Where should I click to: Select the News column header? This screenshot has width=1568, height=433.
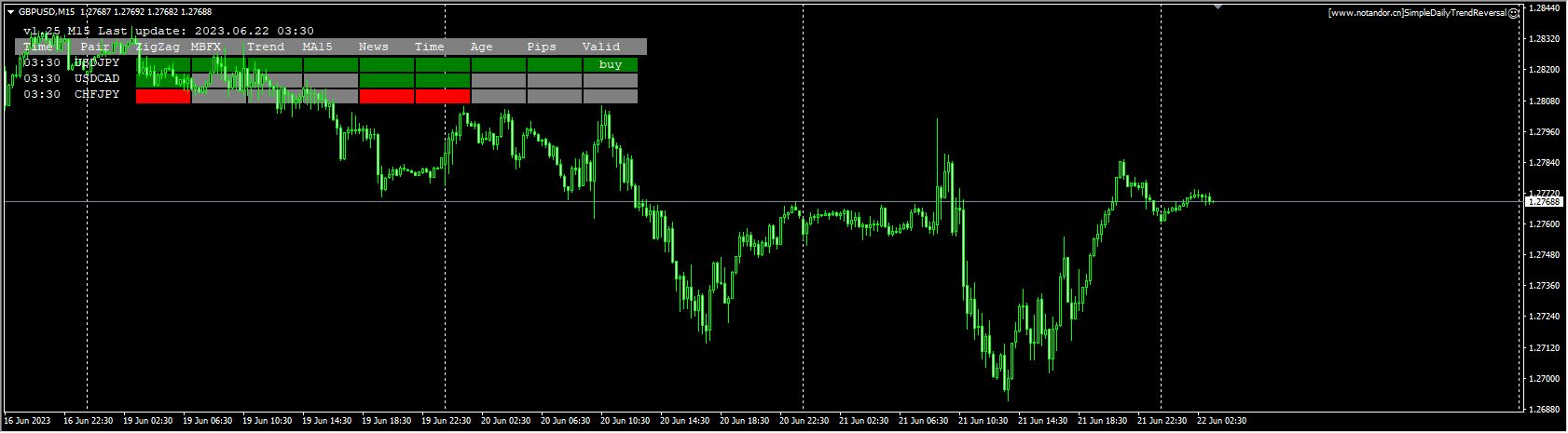click(x=374, y=47)
